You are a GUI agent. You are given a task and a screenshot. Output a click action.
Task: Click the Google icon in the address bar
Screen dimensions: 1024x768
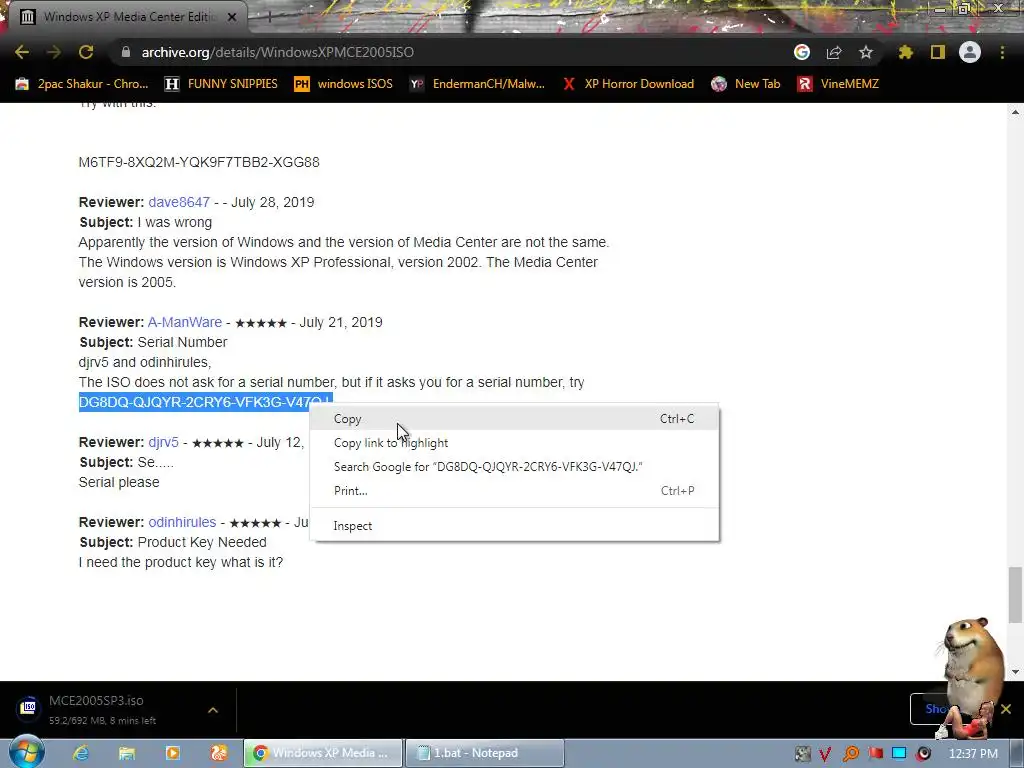(x=802, y=52)
